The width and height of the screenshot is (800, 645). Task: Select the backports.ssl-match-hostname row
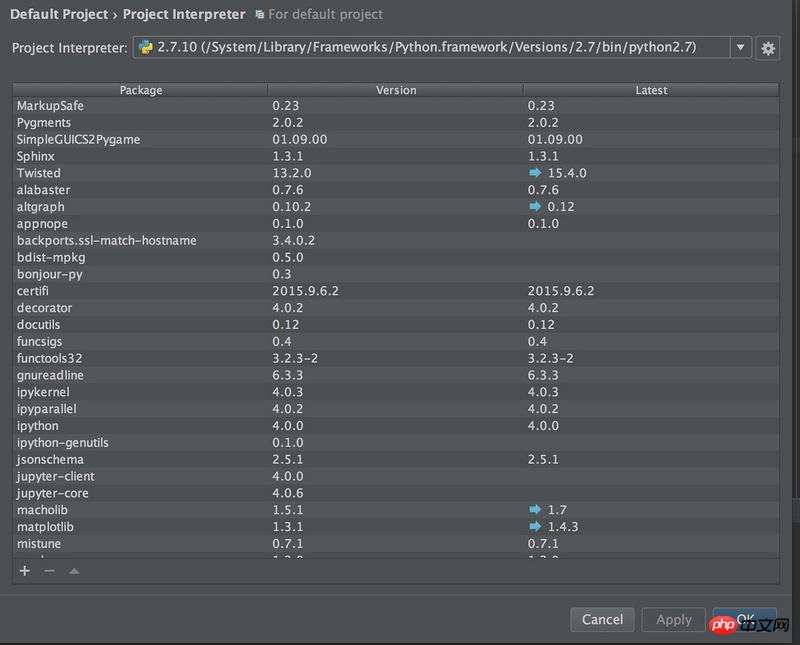pos(396,240)
